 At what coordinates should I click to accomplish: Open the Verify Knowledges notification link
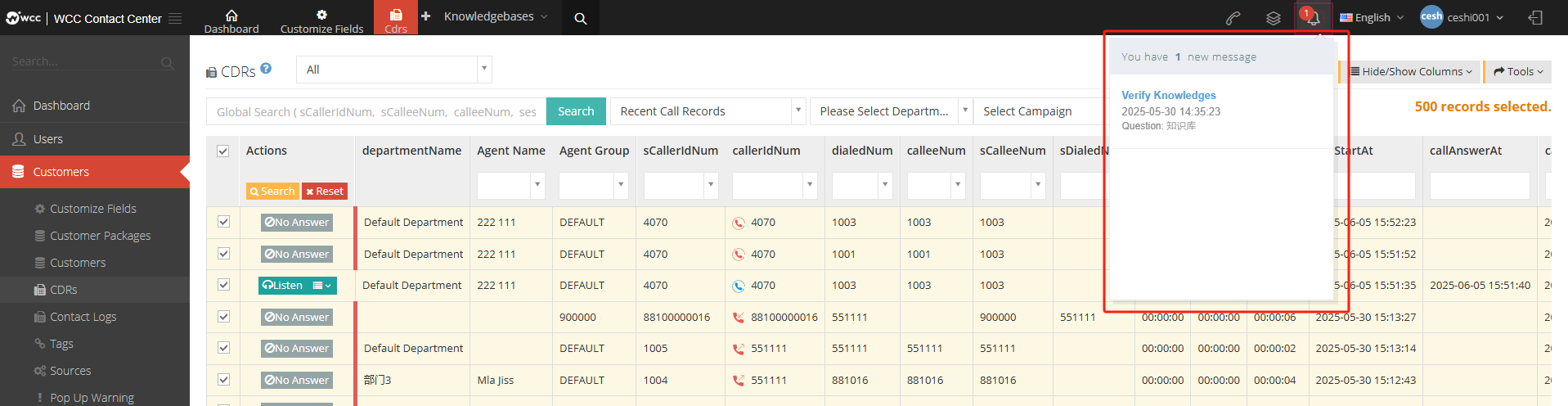point(1168,95)
